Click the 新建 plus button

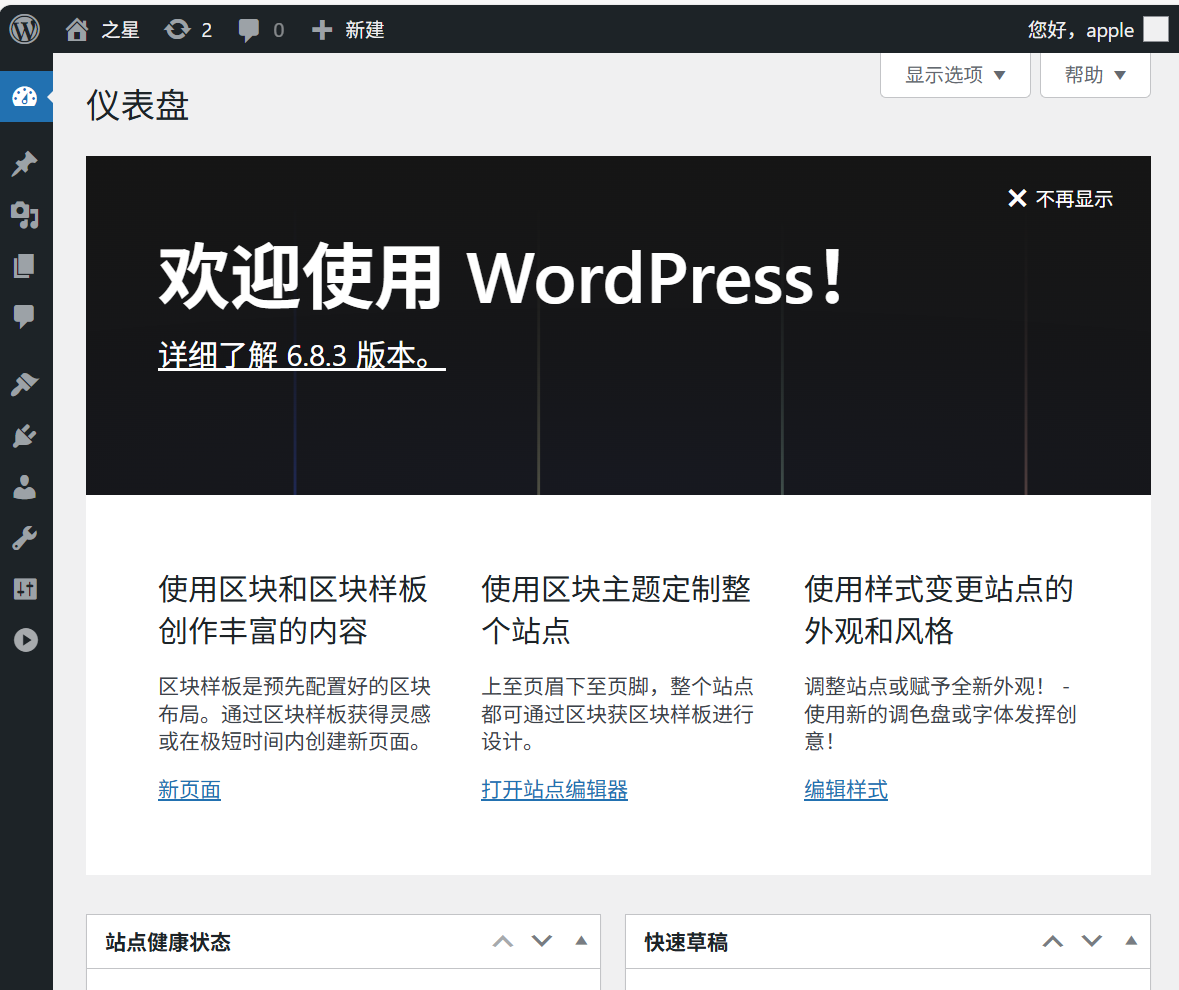[x=322, y=30]
